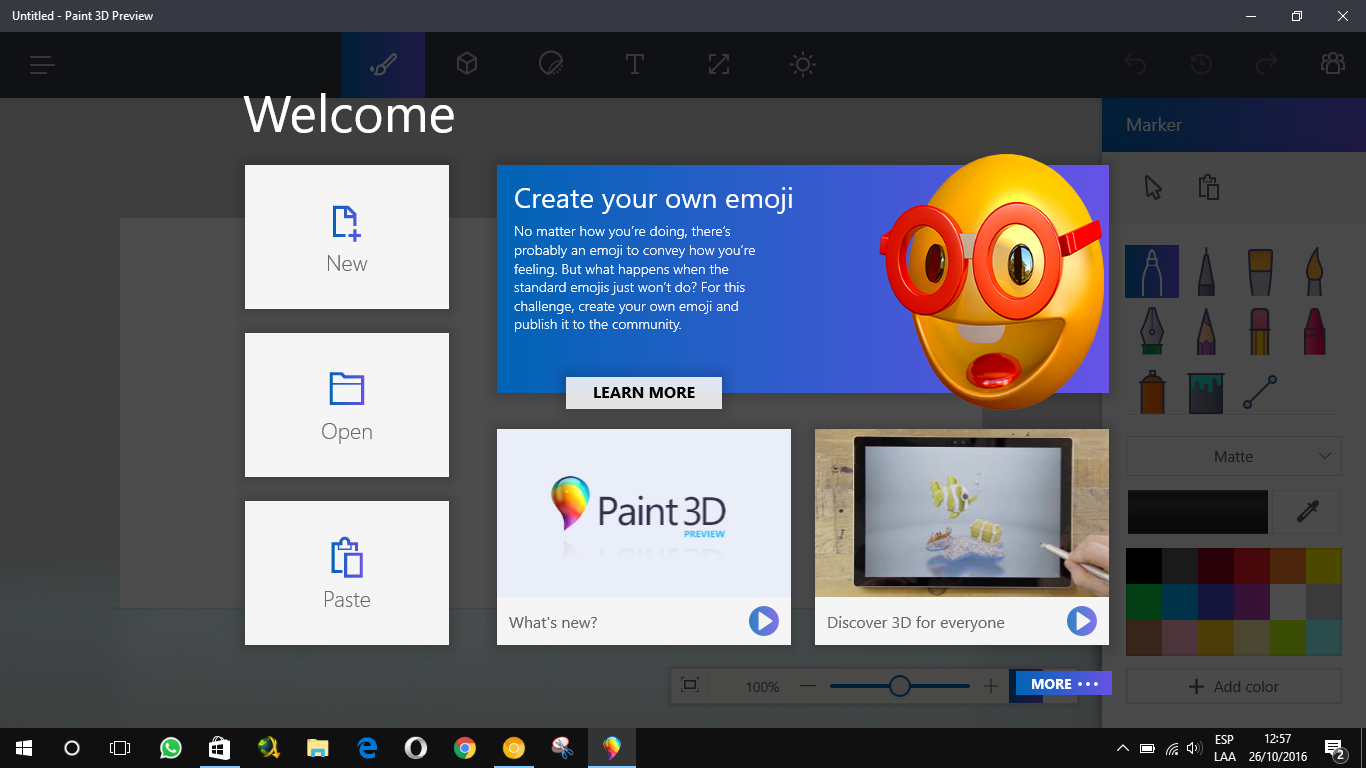The width and height of the screenshot is (1366, 768).
Task: Expand the MORE zoom options
Action: [x=1062, y=683]
